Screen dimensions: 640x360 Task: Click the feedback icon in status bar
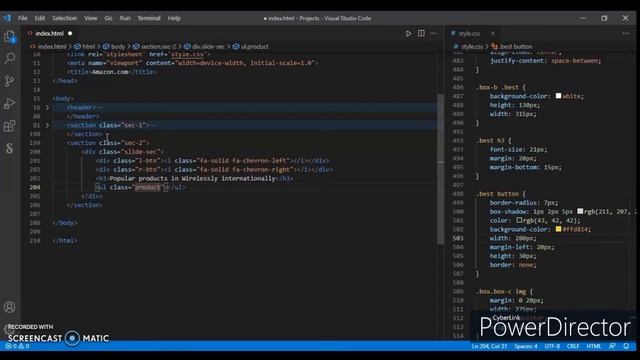coord(612,346)
